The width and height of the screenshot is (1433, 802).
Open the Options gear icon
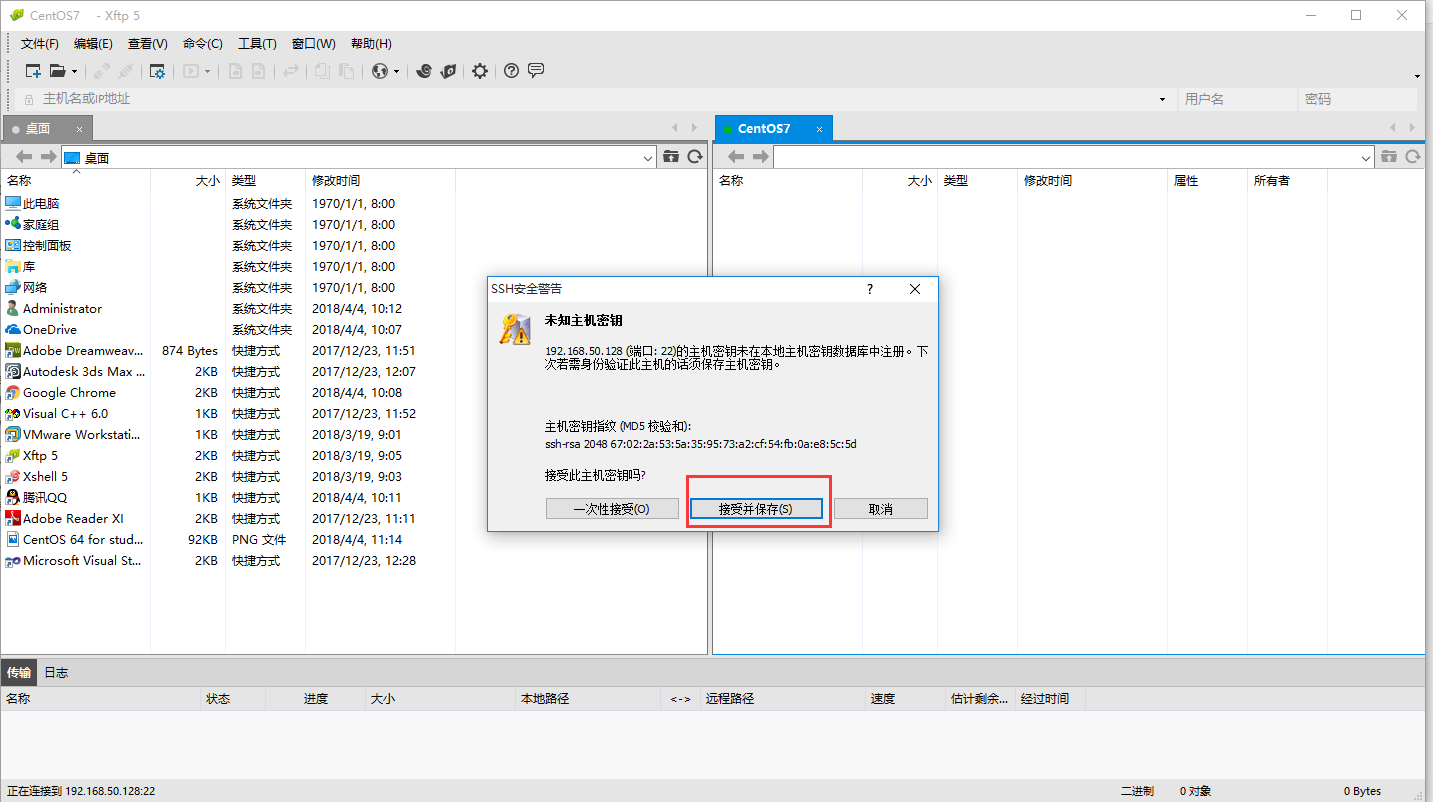(x=480, y=71)
